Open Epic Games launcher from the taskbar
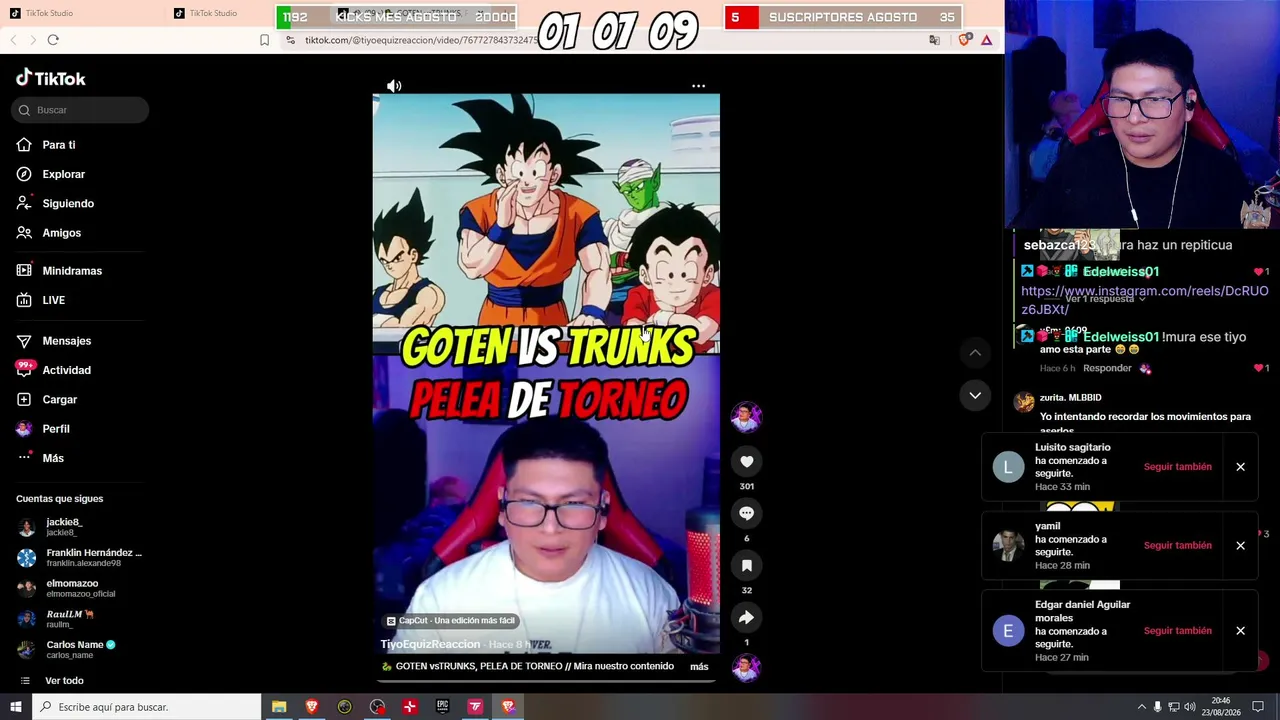1280x720 pixels. click(442, 707)
